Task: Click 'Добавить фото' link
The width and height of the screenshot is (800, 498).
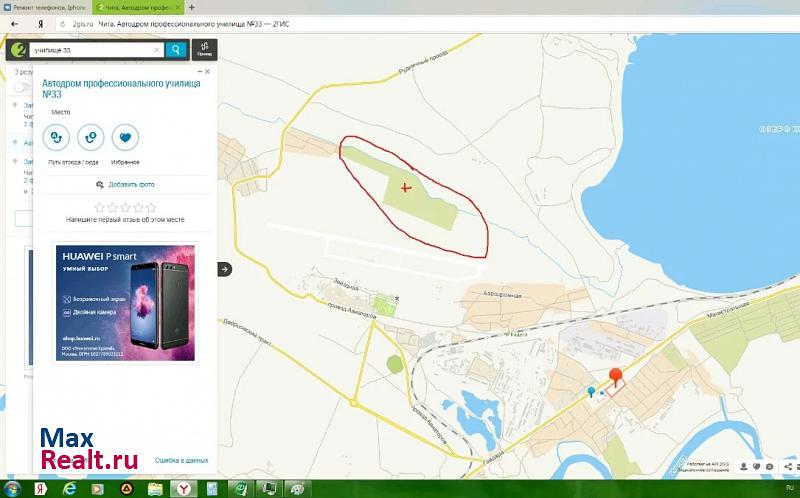Action: pyautogui.click(x=125, y=184)
